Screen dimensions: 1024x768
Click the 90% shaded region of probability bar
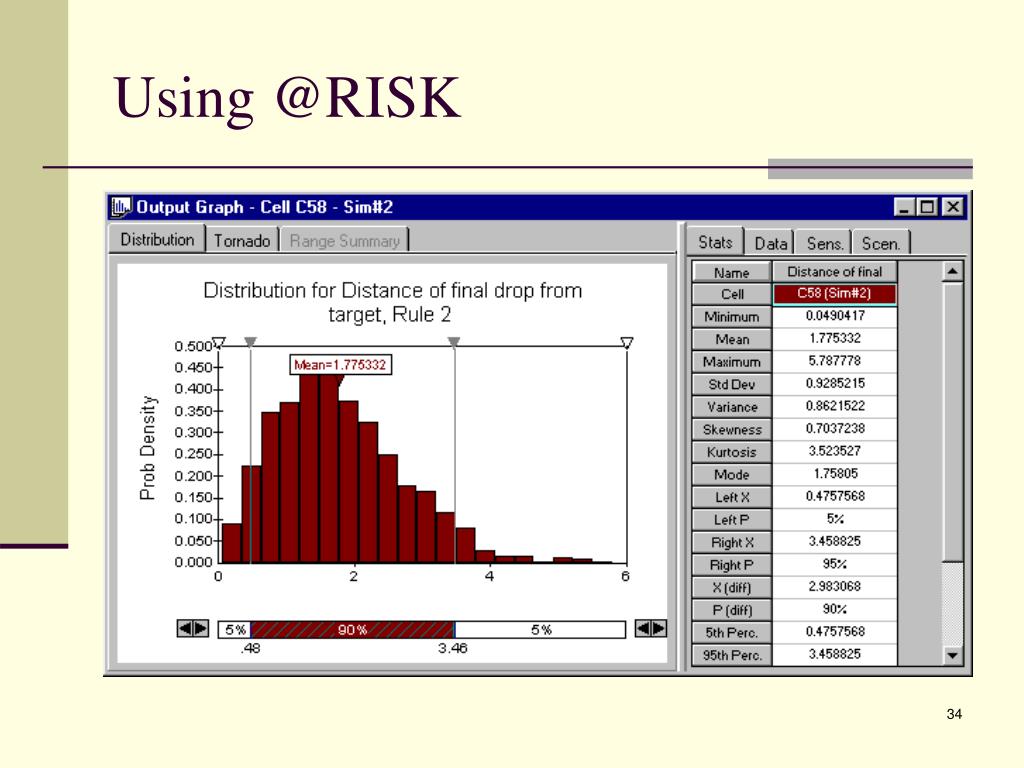[353, 630]
